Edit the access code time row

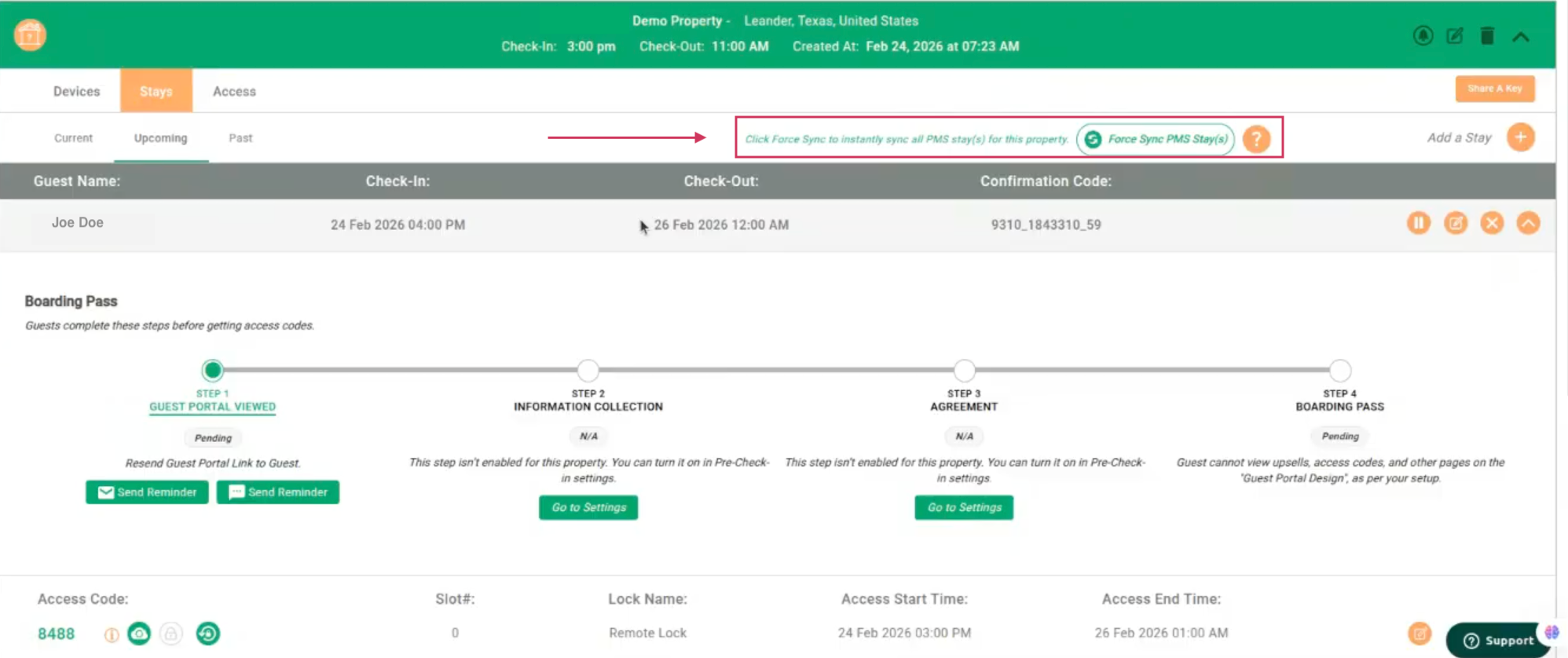click(1420, 634)
